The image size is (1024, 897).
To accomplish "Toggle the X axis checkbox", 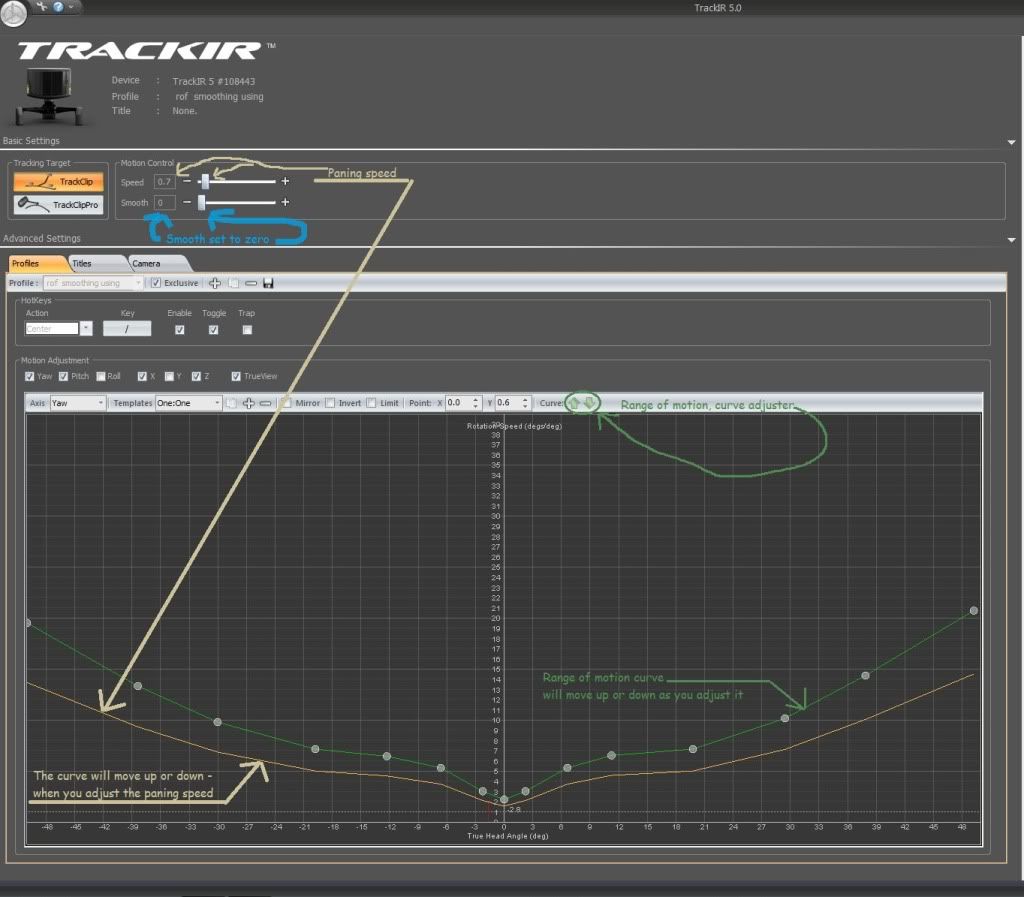I will pyautogui.click(x=142, y=376).
